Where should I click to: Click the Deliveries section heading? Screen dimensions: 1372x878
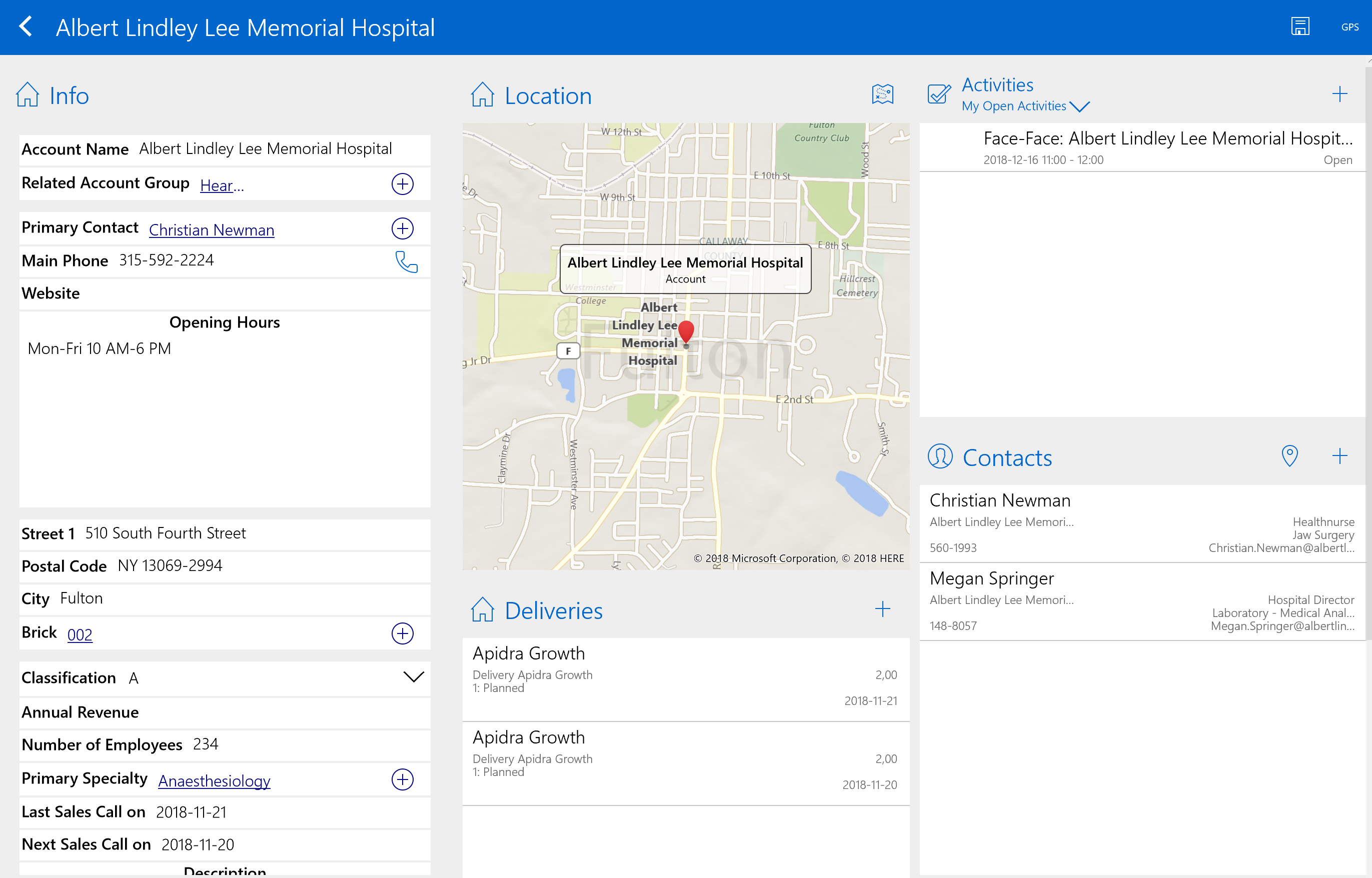click(x=554, y=610)
